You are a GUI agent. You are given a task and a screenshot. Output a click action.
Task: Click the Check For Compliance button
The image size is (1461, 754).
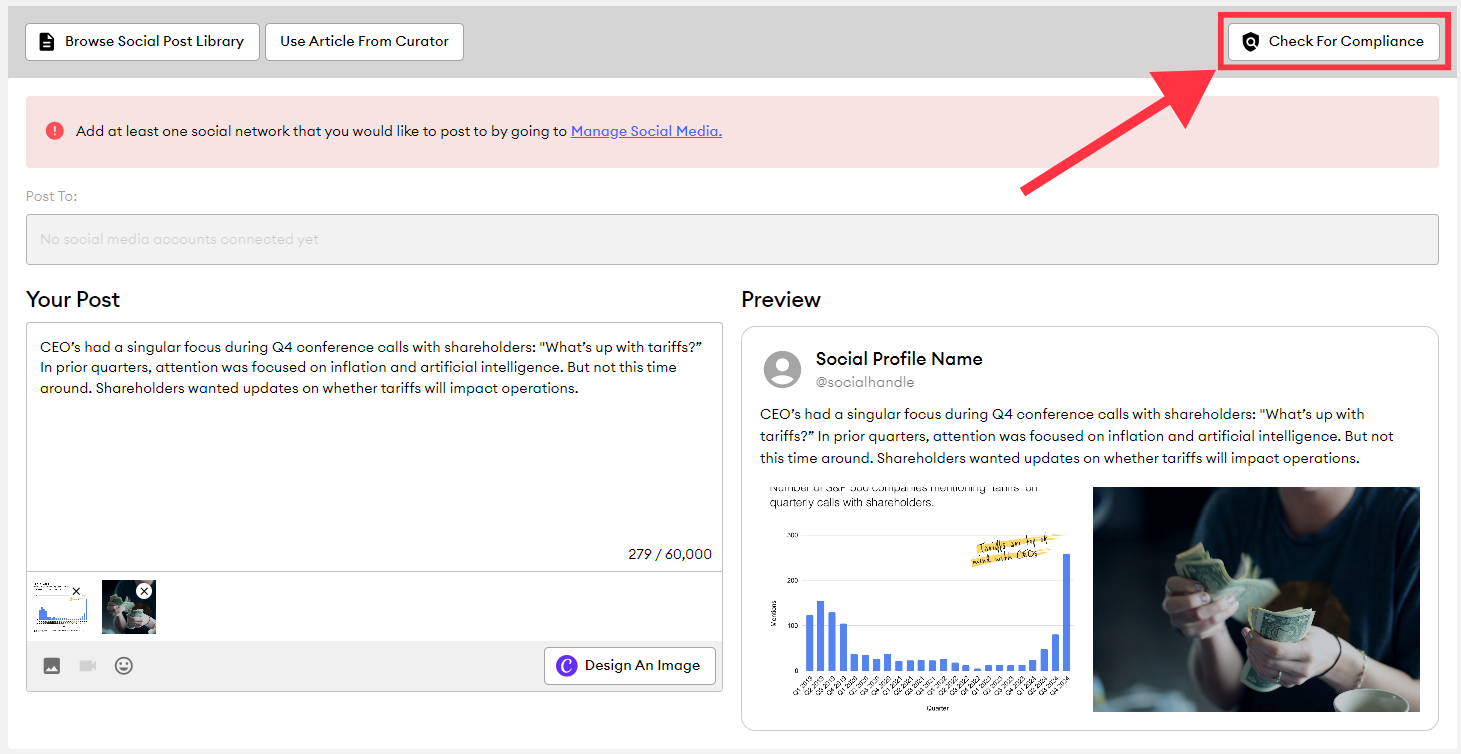click(1334, 42)
